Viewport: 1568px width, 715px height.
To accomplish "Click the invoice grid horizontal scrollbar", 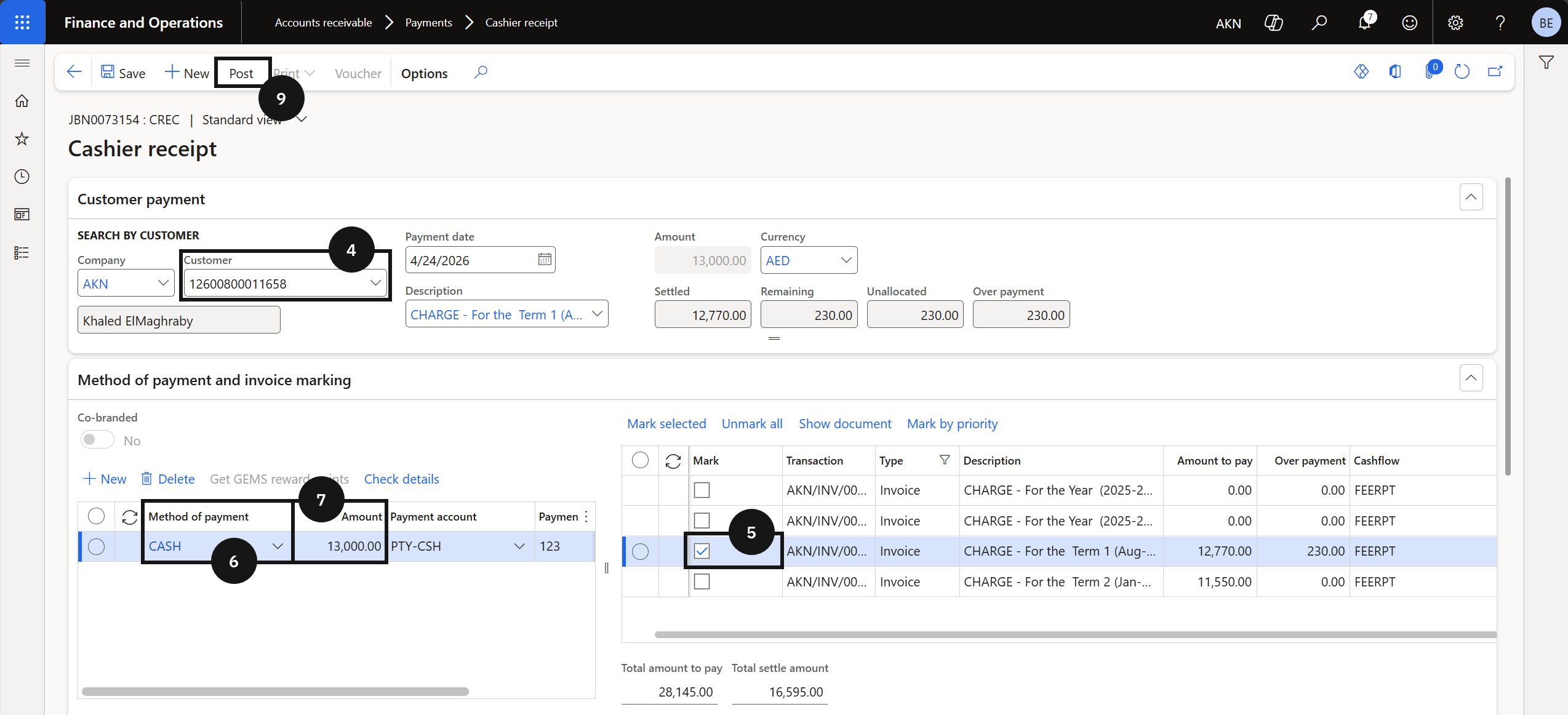I will coord(1076,634).
